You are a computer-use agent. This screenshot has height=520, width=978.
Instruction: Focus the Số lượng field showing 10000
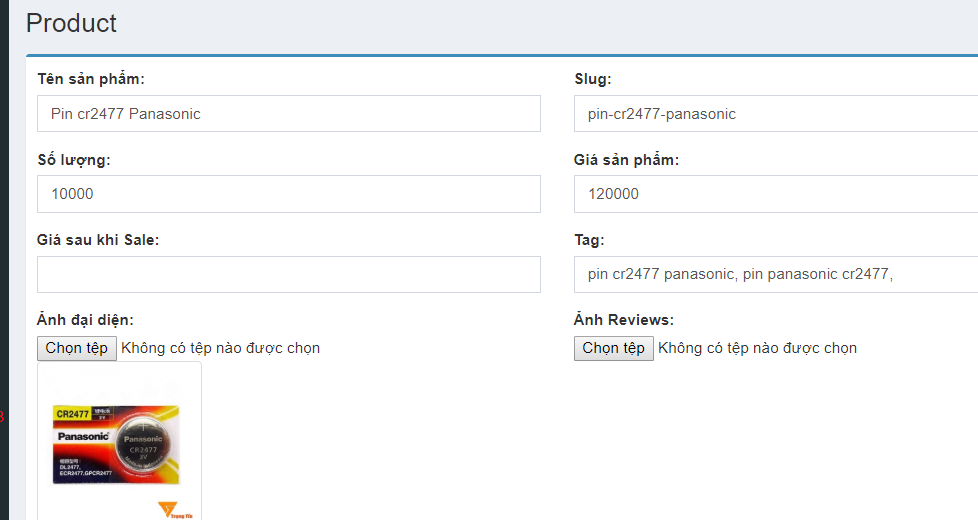click(x=289, y=194)
